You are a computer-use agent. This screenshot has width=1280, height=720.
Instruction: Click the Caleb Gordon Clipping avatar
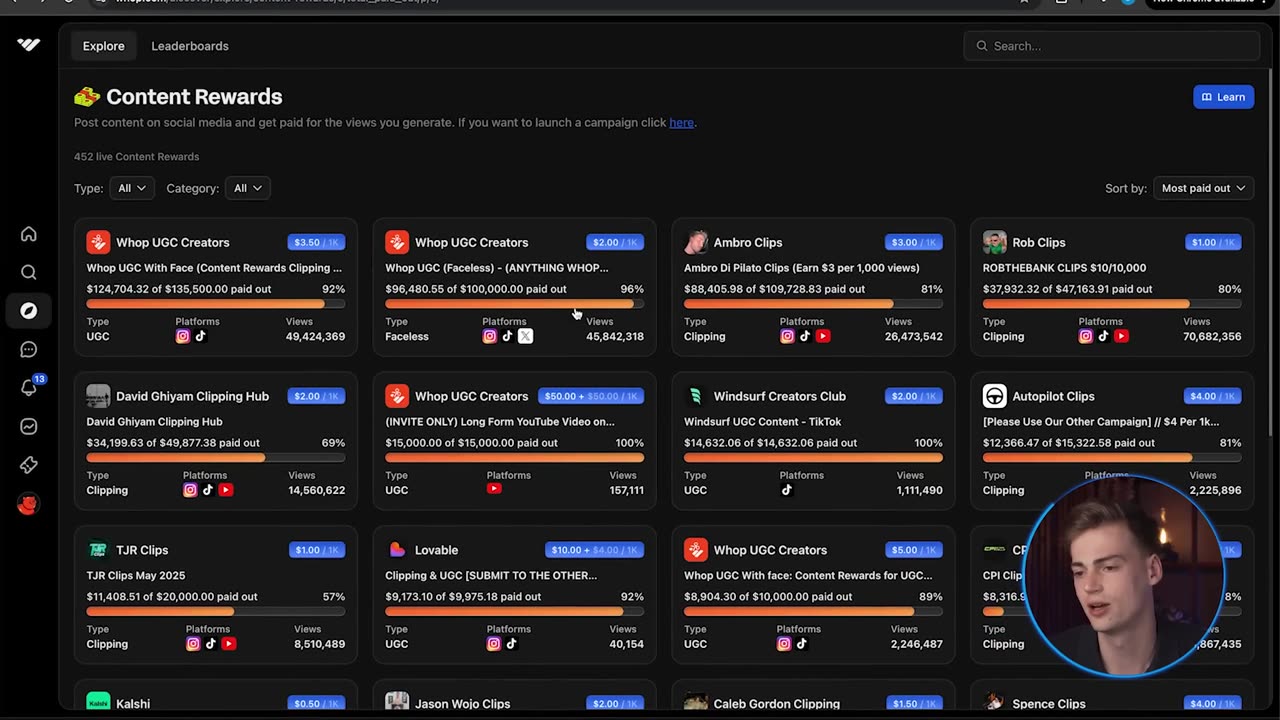click(x=696, y=703)
